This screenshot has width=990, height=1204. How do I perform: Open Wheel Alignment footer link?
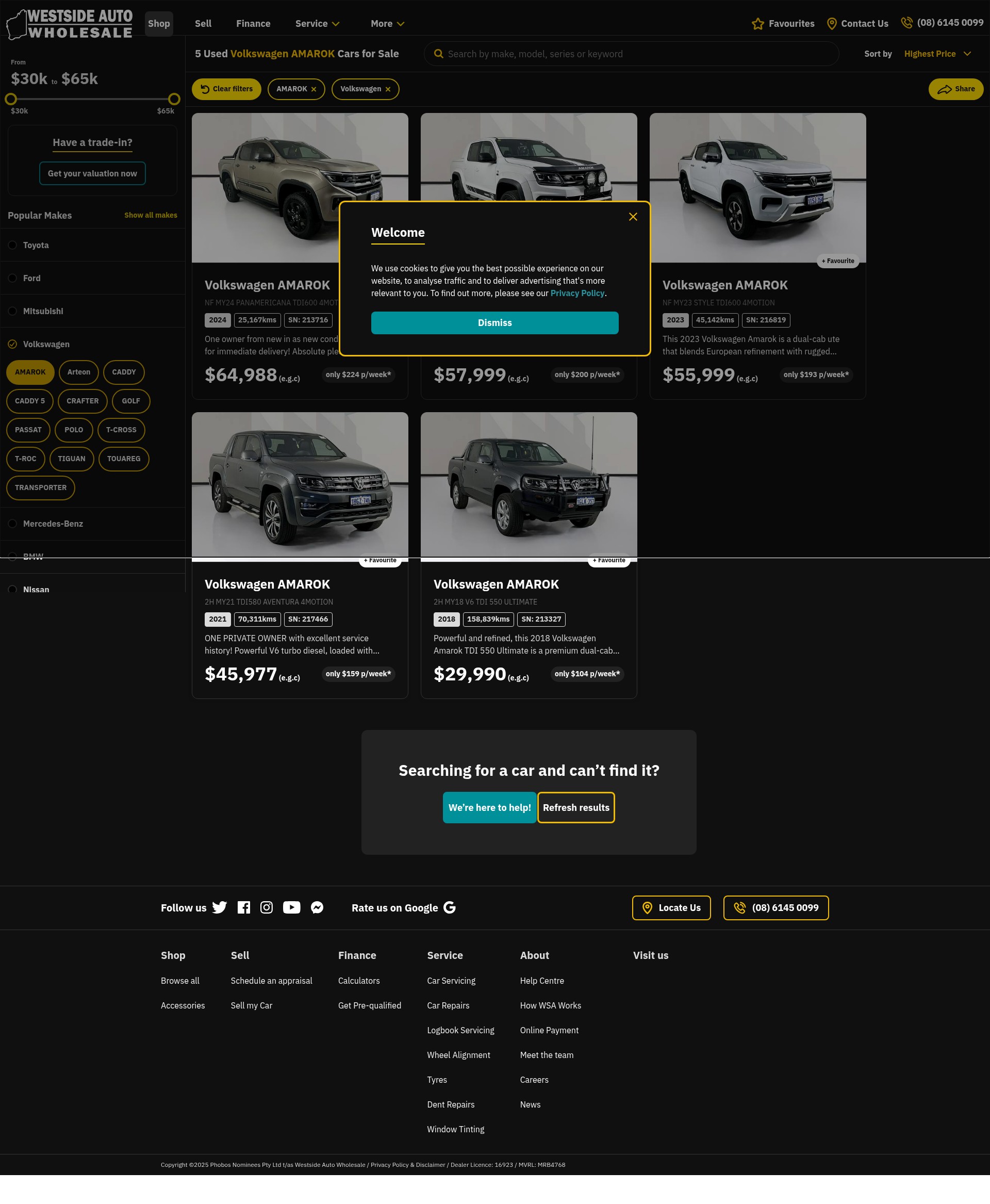click(458, 1054)
